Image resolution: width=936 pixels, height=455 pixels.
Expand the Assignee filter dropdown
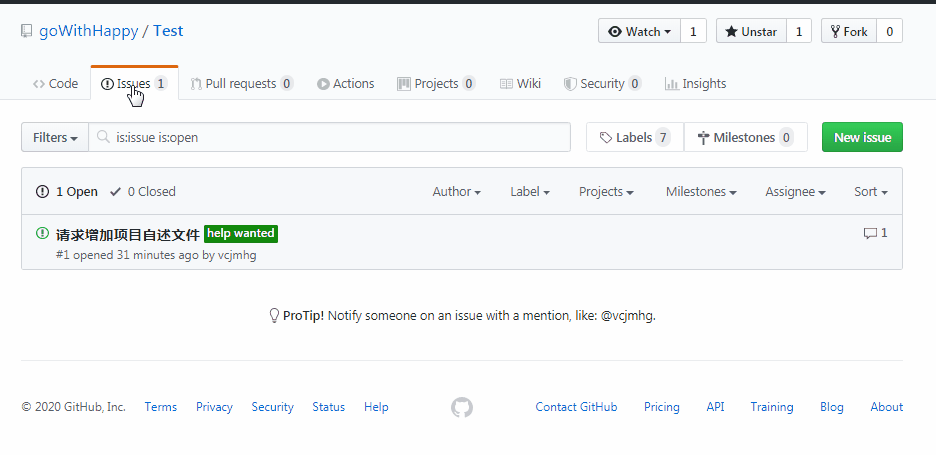[795, 192]
